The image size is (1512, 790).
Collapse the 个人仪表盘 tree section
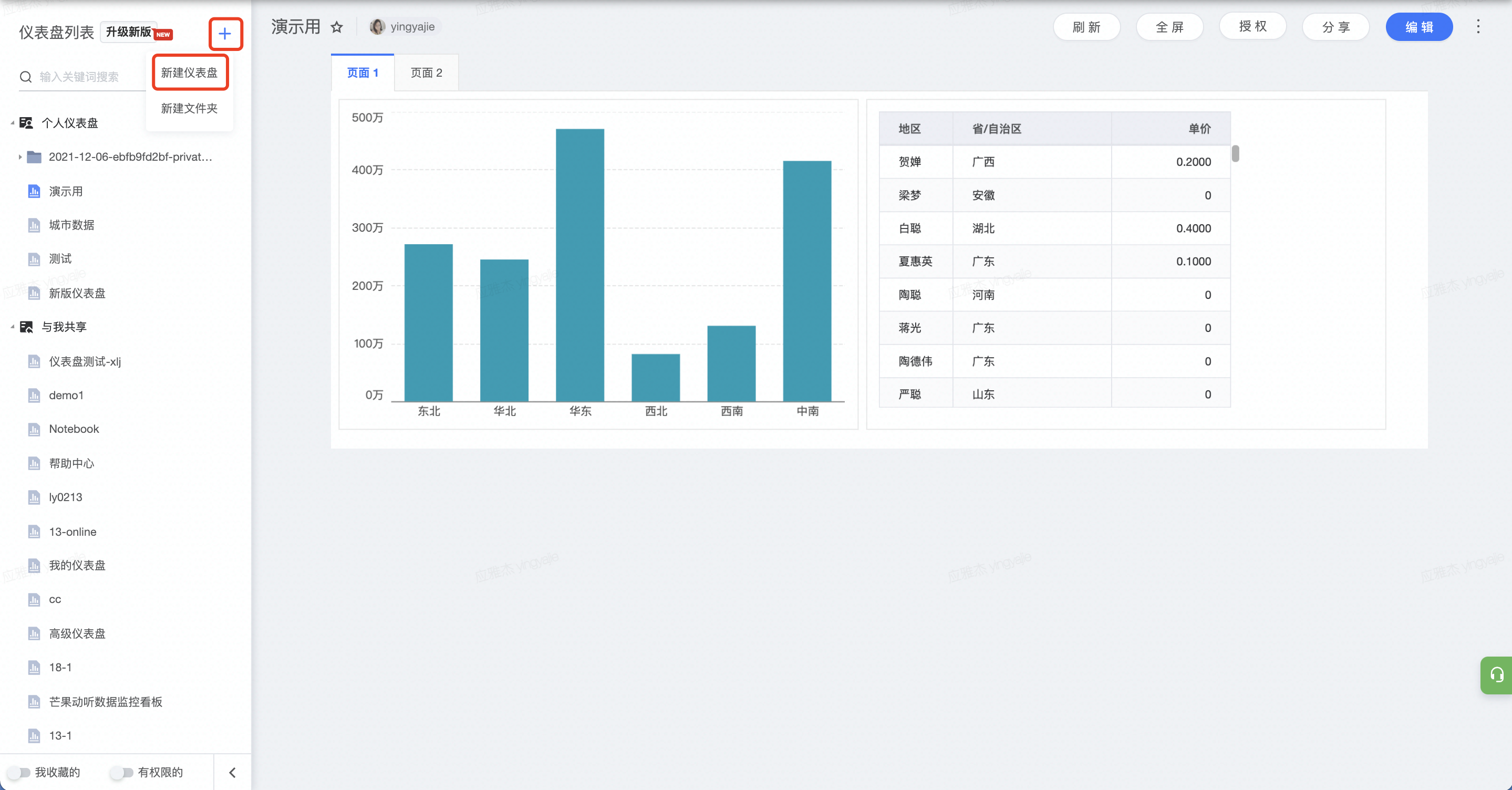[x=12, y=123]
